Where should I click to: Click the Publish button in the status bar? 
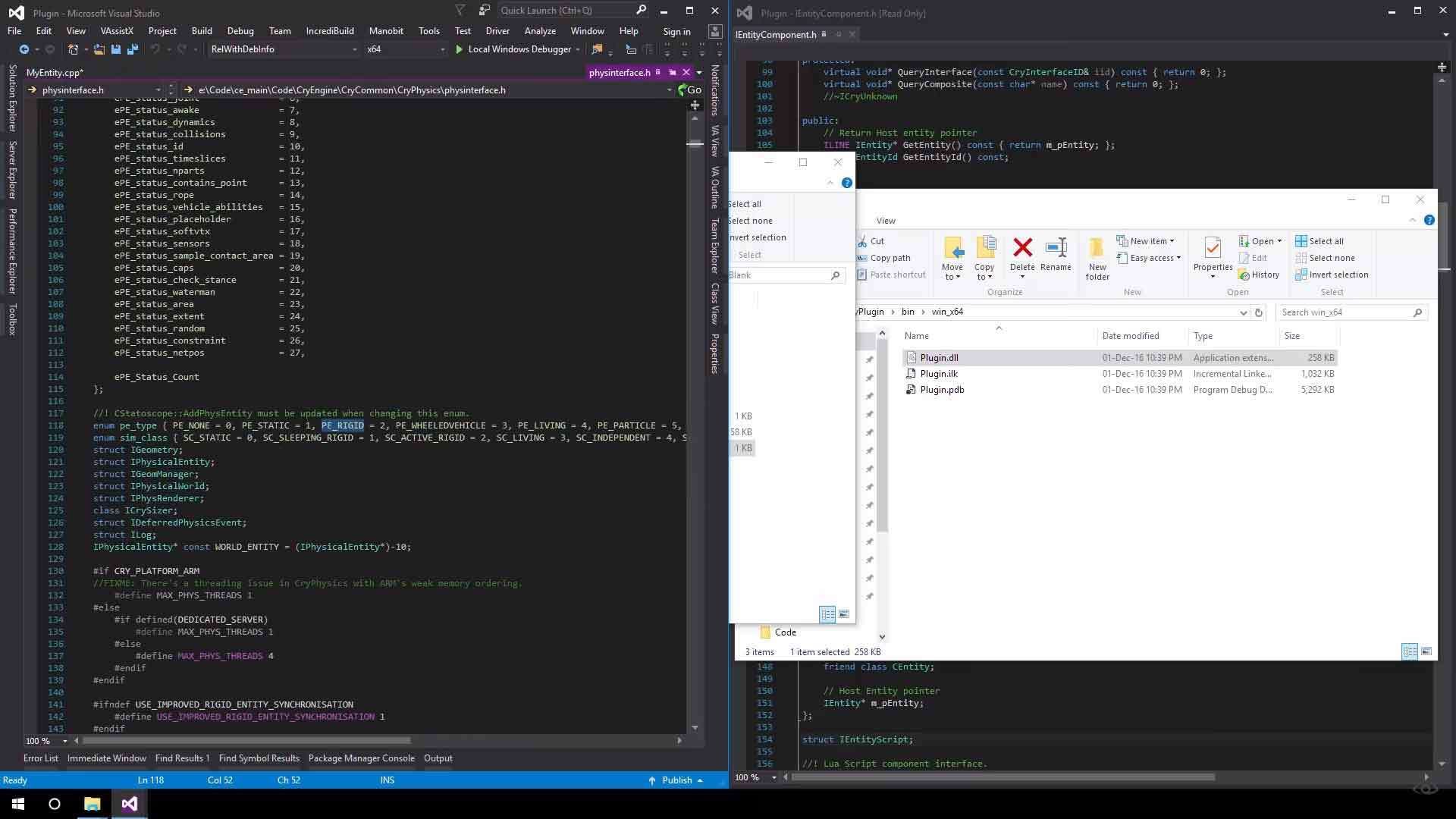pyautogui.click(x=676, y=780)
